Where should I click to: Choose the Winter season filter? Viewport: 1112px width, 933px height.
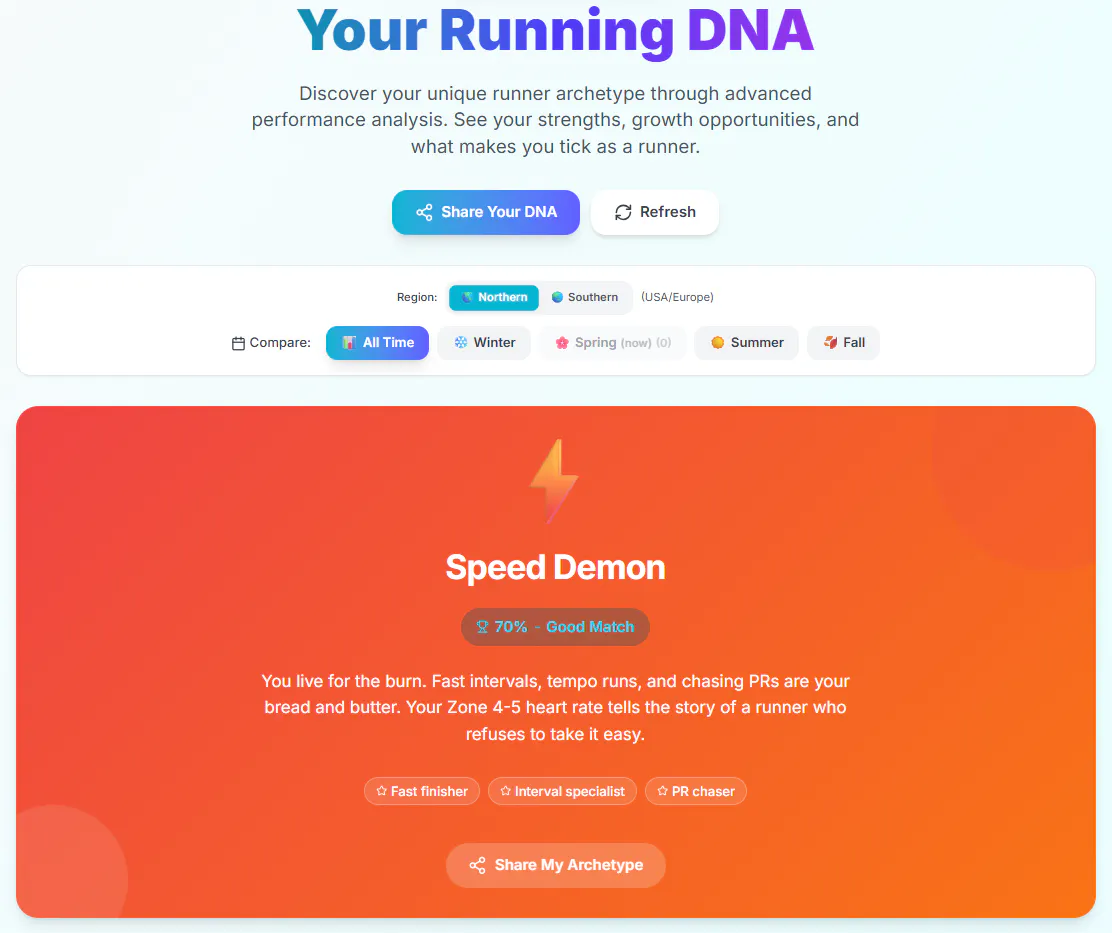(484, 342)
